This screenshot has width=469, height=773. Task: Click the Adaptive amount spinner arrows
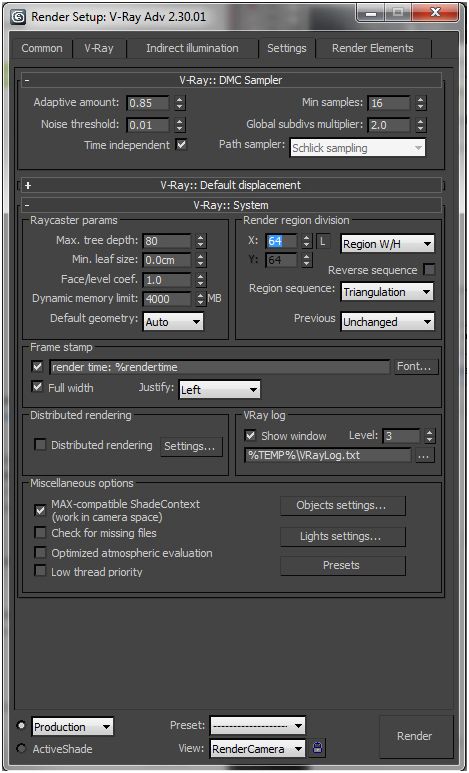(x=180, y=103)
